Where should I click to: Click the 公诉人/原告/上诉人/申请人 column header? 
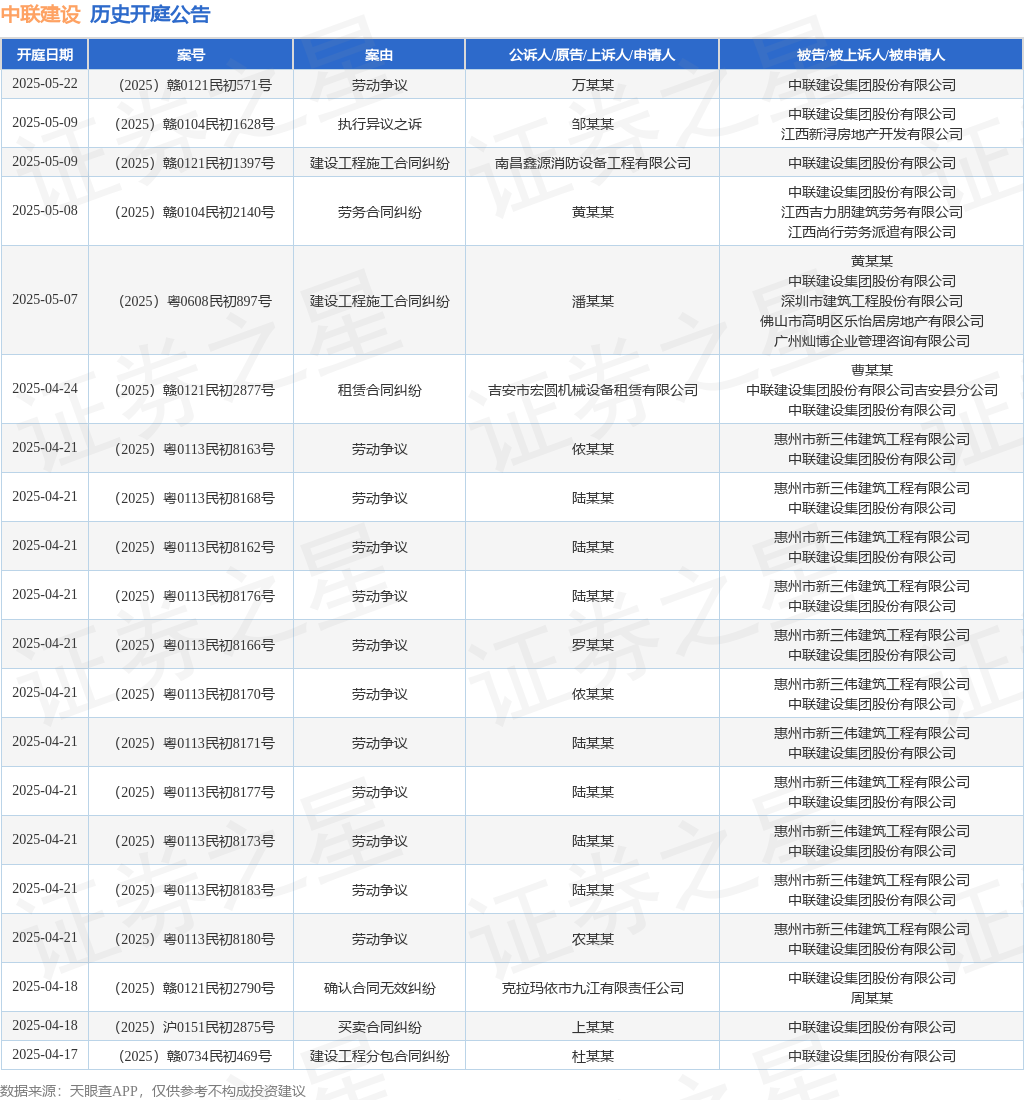click(592, 55)
